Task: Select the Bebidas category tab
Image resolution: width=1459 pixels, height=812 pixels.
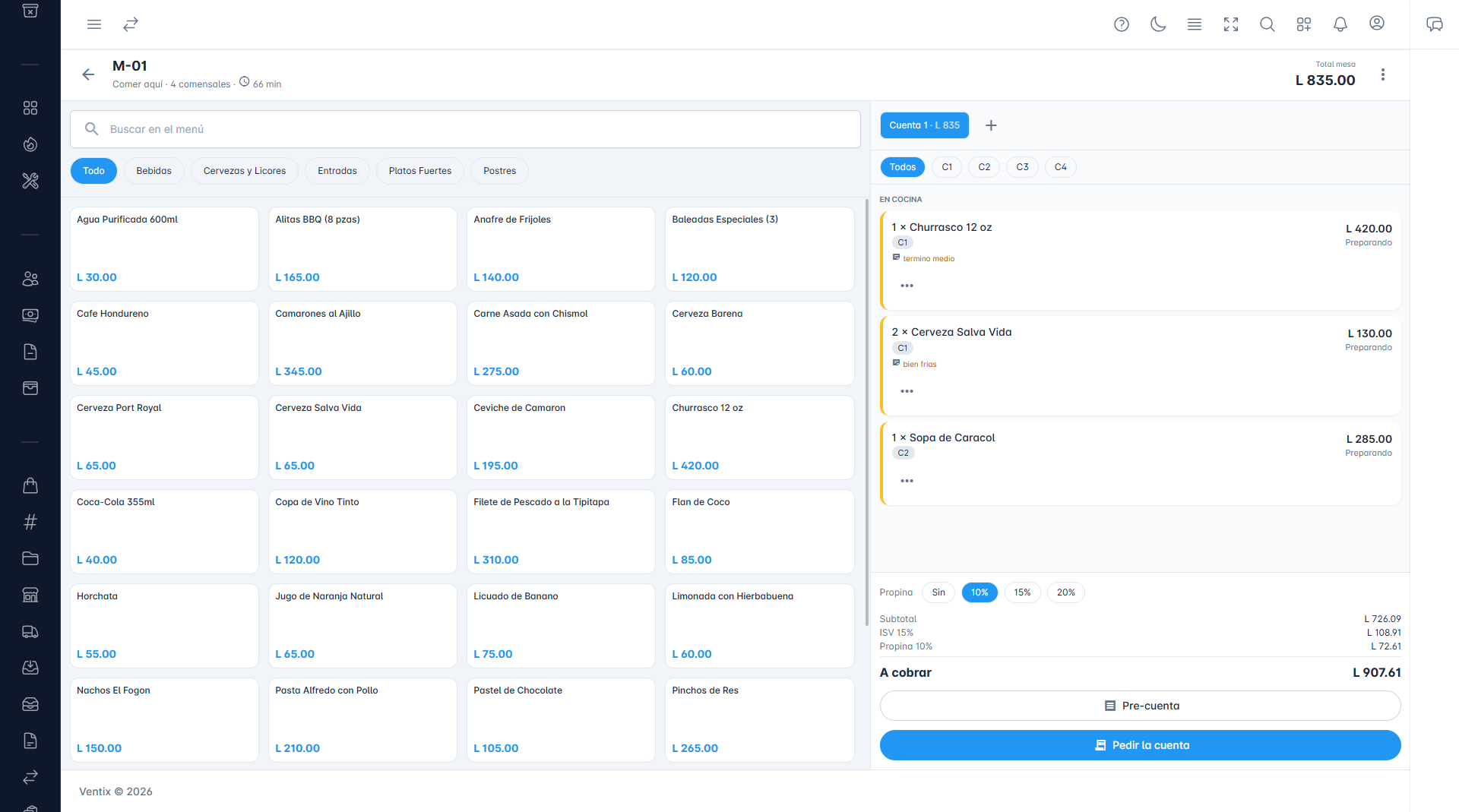Action: click(x=153, y=171)
